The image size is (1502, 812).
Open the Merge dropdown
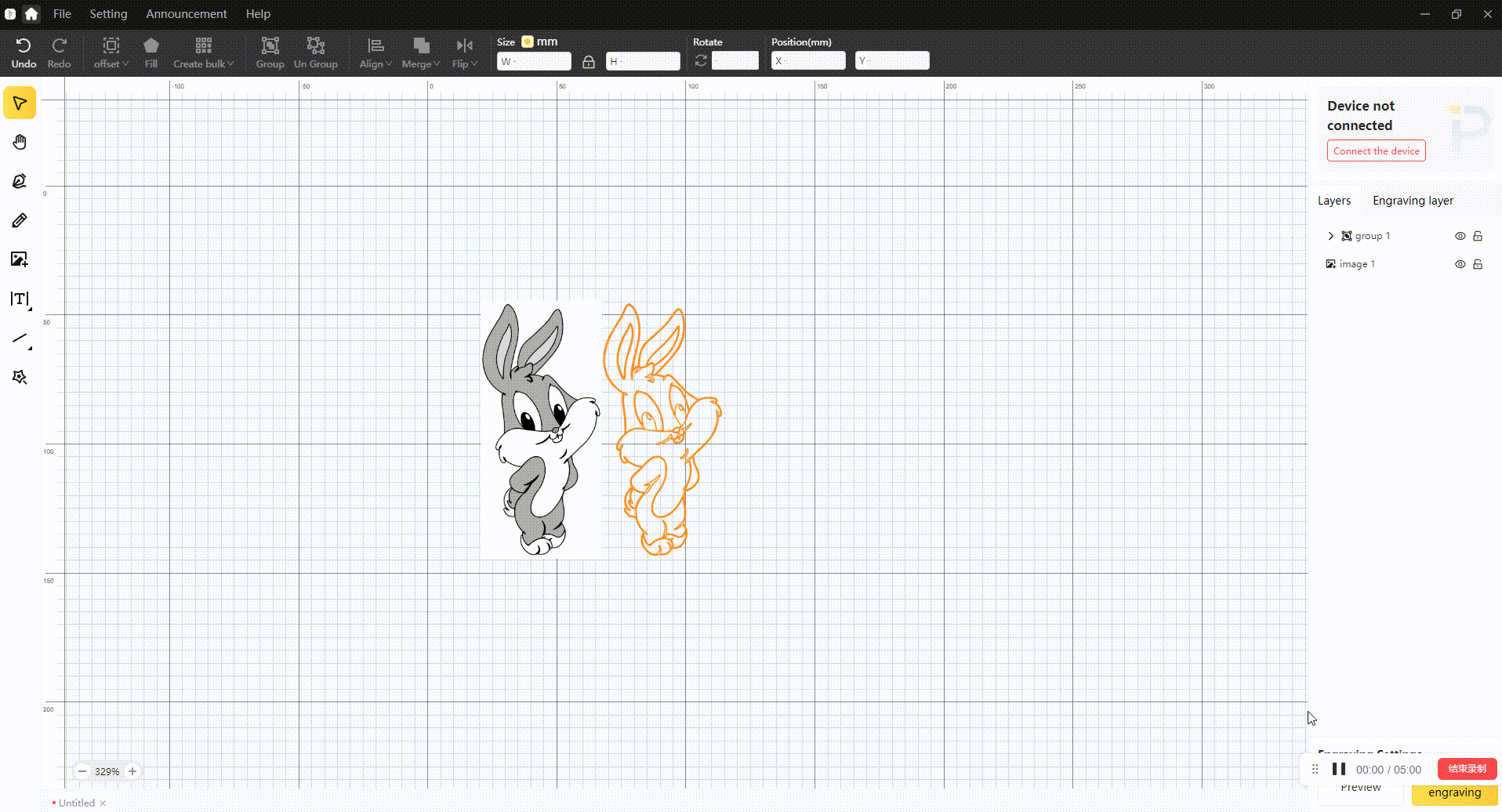[421, 53]
